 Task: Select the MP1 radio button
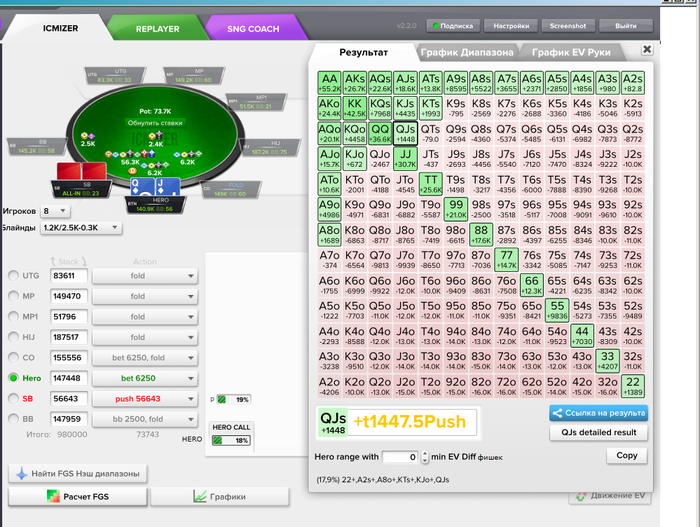(13, 316)
